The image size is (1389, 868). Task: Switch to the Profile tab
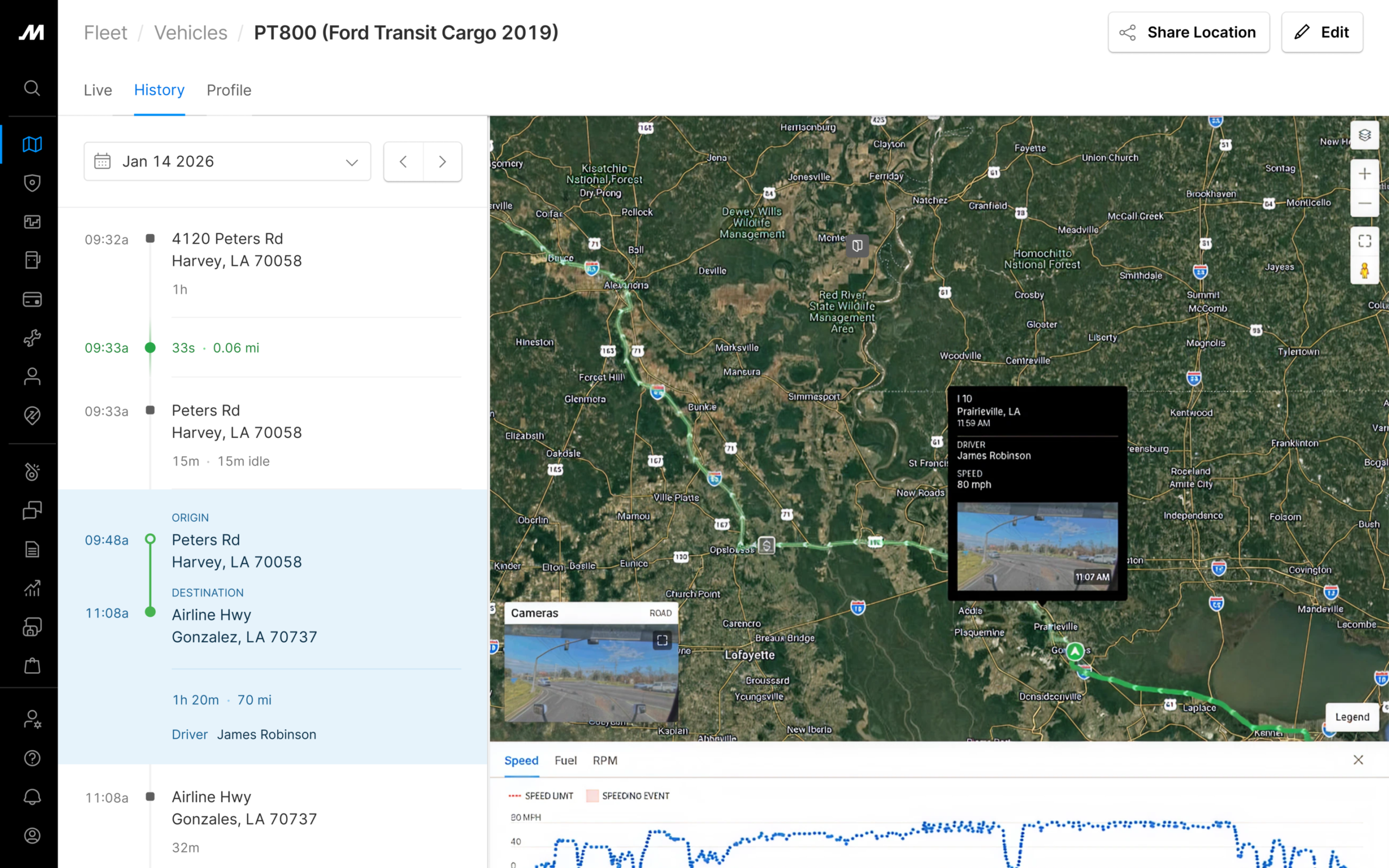coord(228,90)
